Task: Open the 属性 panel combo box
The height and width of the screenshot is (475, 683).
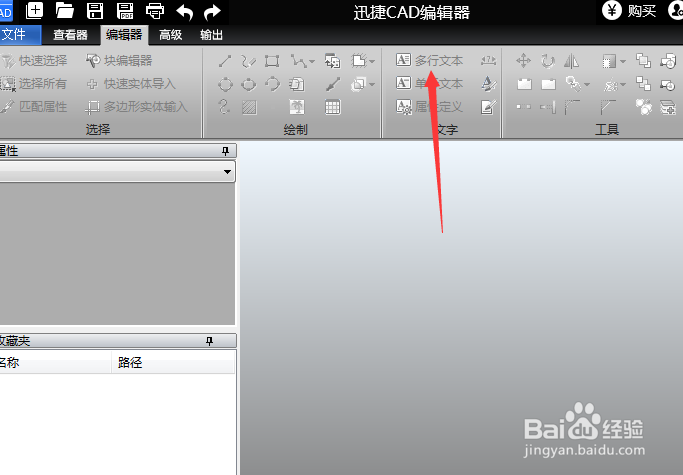Action: (x=117, y=171)
